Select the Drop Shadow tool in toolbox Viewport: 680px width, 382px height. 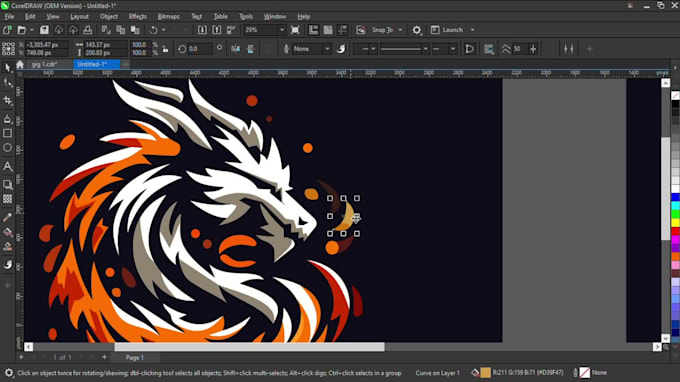[x=7, y=184]
